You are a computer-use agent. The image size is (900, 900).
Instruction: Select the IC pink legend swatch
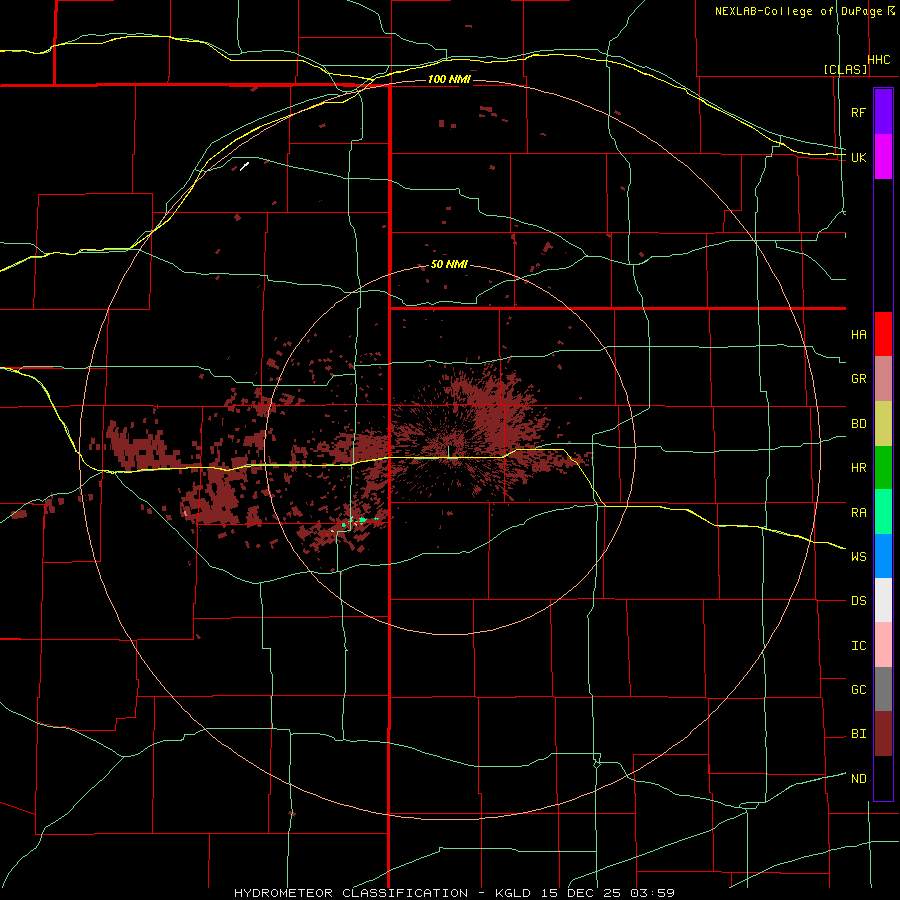click(x=883, y=645)
